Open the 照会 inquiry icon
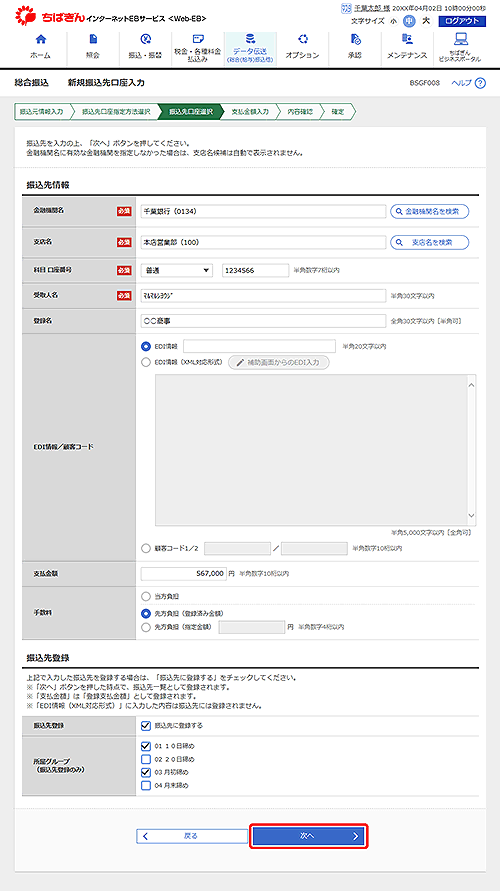Image resolution: width=500 pixels, height=891 pixels. [93, 39]
